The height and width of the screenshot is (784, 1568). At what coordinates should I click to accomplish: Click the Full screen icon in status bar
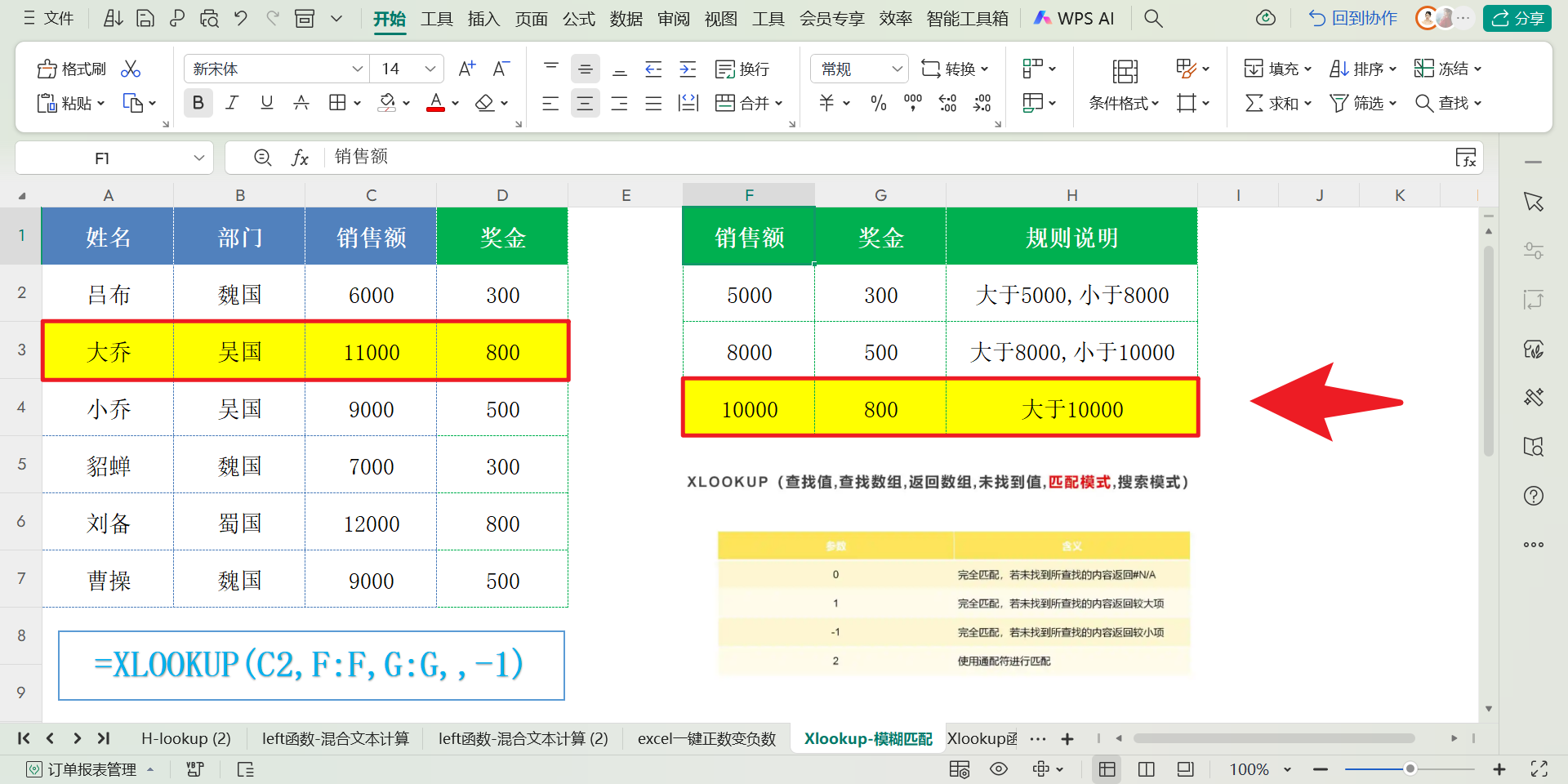pyautogui.click(x=1539, y=769)
